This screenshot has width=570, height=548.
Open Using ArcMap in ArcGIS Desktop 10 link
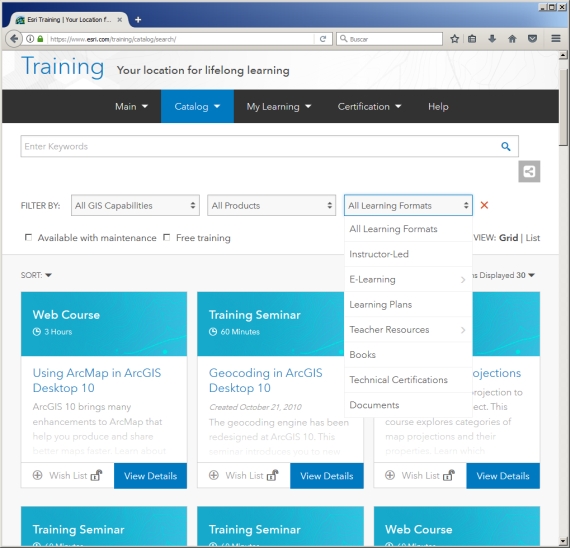pyautogui.click(x=97, y=380)
